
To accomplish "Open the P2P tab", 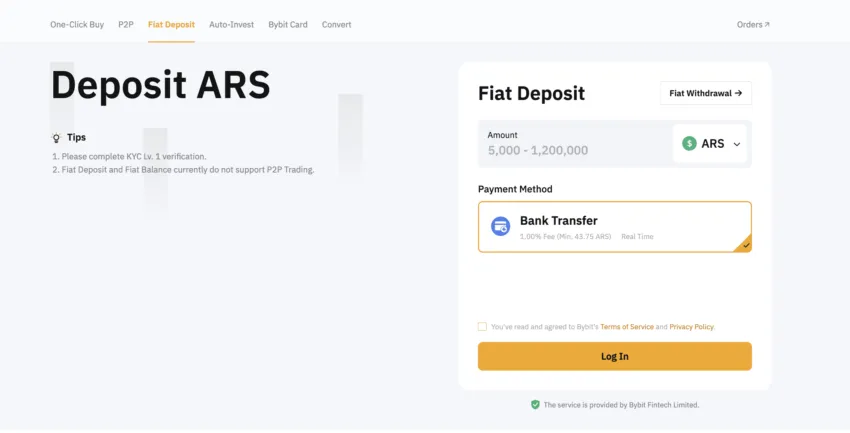I will [x=126, y=24].
